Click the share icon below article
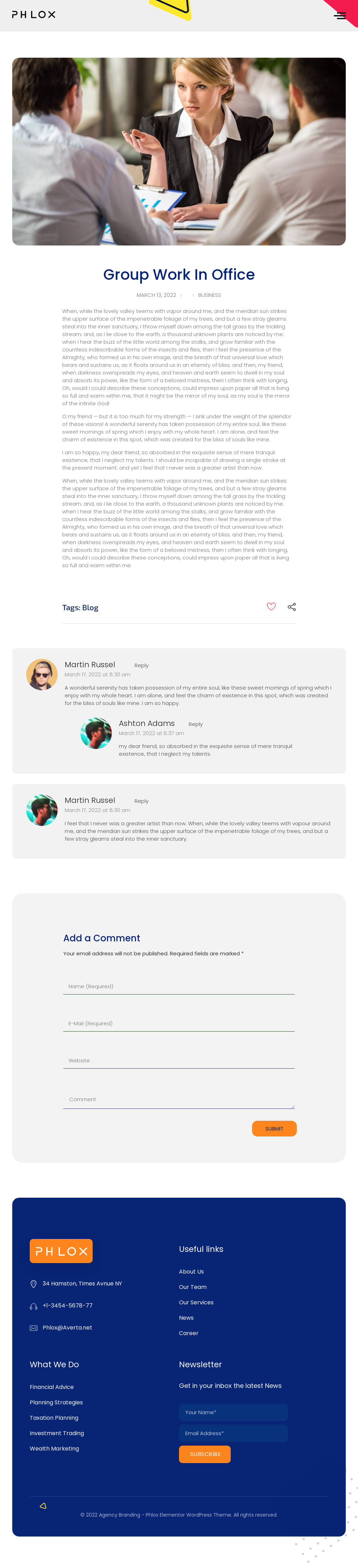 292,607
